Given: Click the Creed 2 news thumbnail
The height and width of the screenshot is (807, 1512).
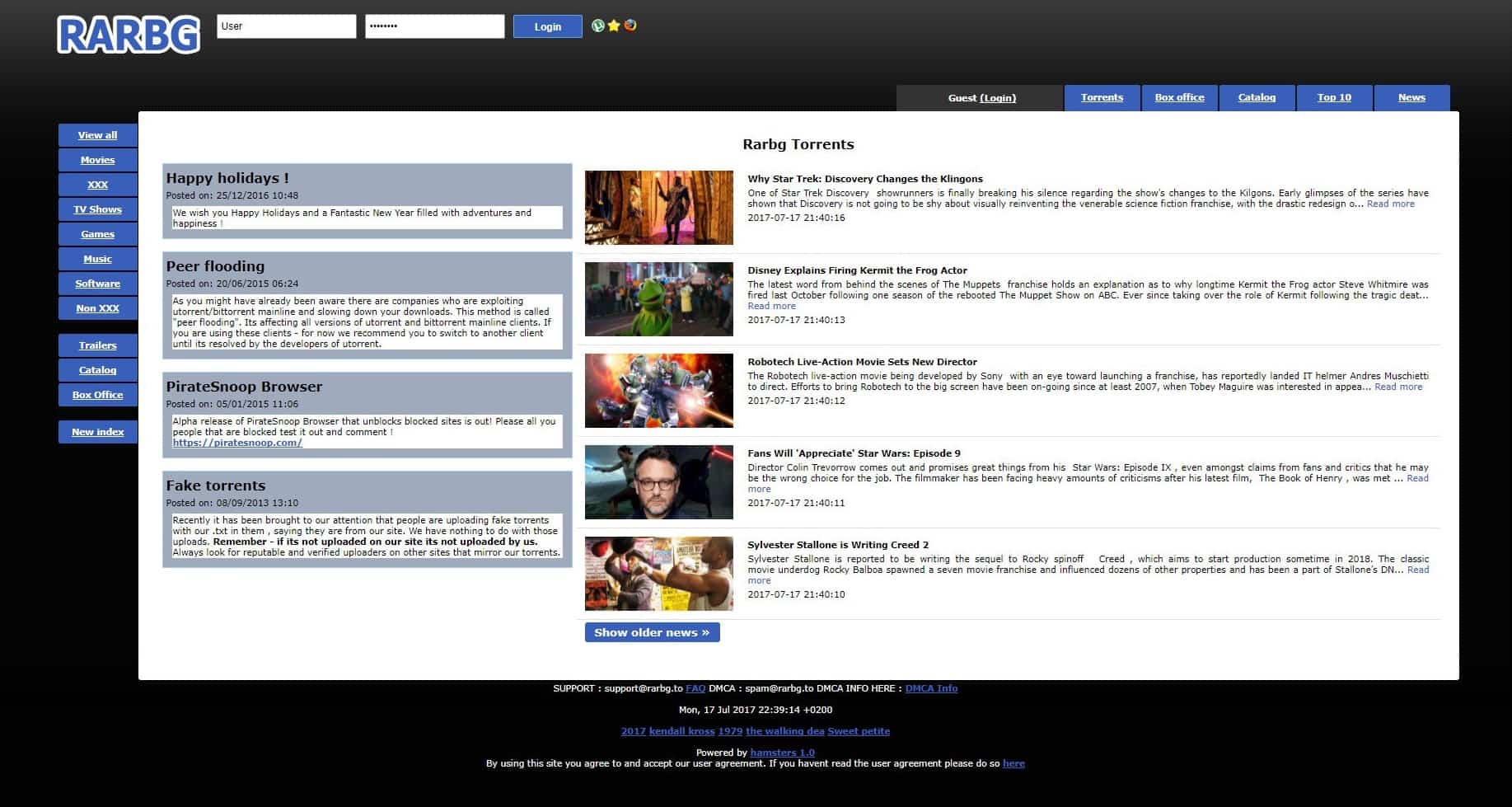Looking at the screenshot, I should pos(659,574).
